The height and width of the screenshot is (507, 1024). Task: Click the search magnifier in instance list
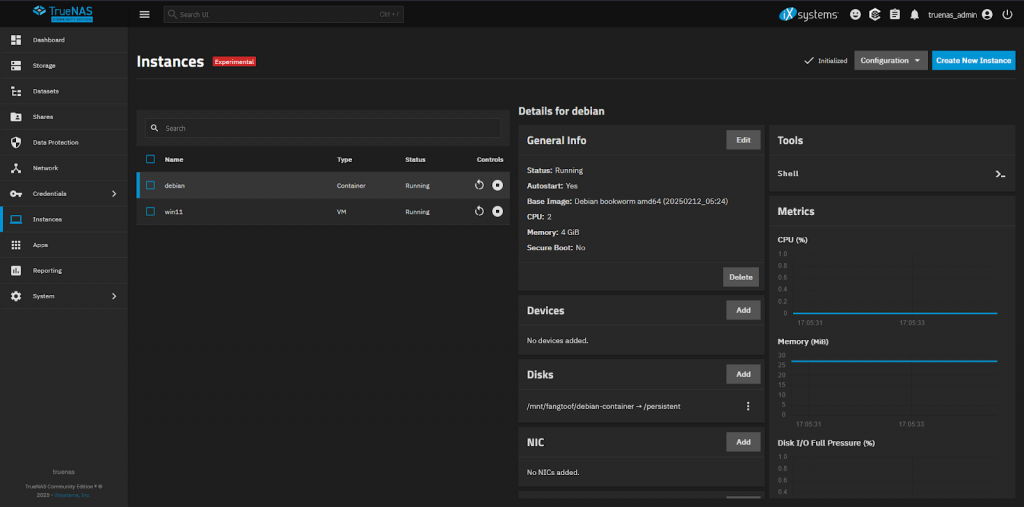pyautogui.click(x=155, y=128)
